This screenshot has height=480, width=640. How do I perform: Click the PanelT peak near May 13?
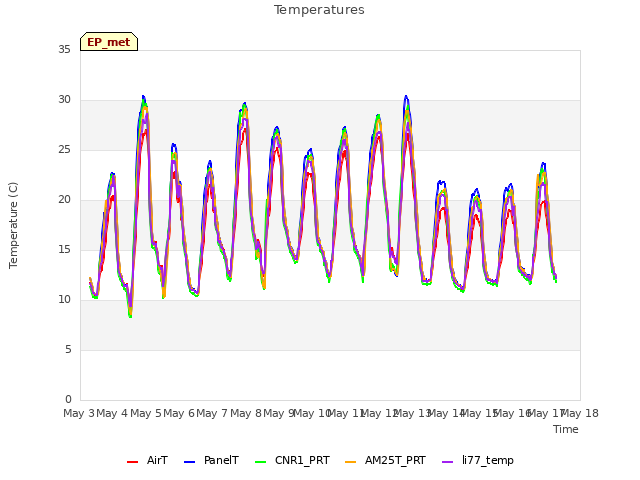pos(406,96)
